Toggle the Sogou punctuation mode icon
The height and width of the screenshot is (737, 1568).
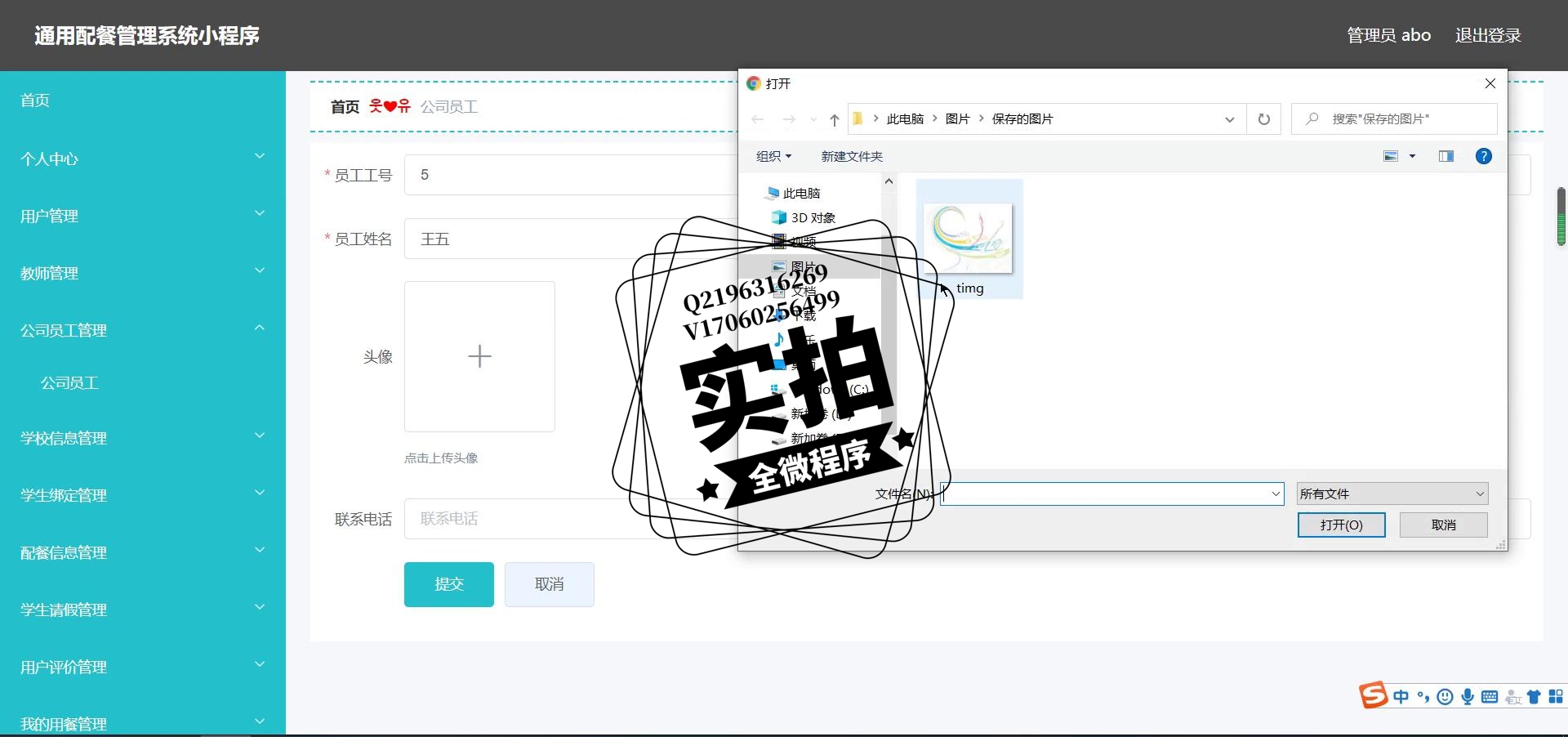coord(1423,697)
